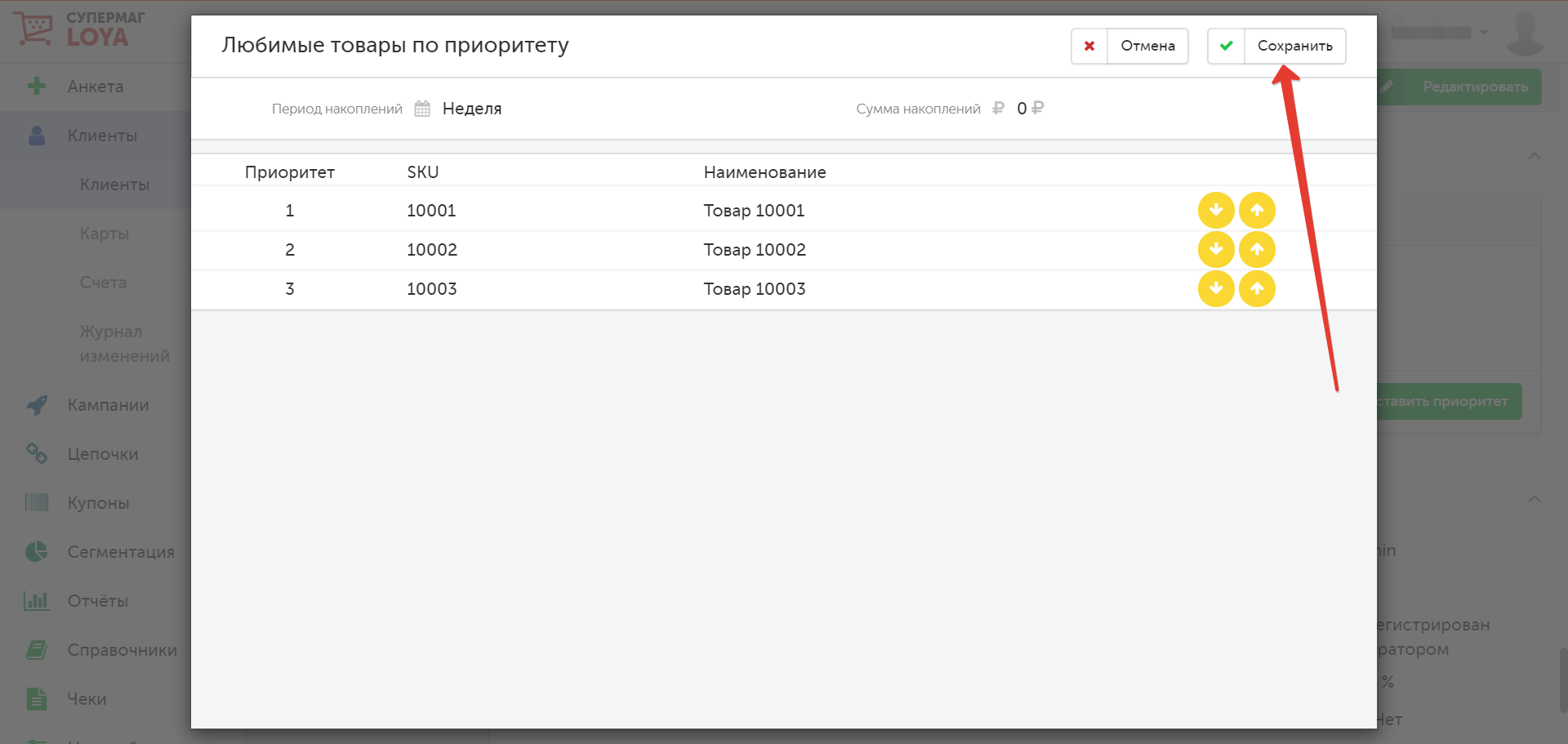The width and height of the screenshot is (1568, 744).
Task: Click the green checkmark save icon
Action: 1226,46
